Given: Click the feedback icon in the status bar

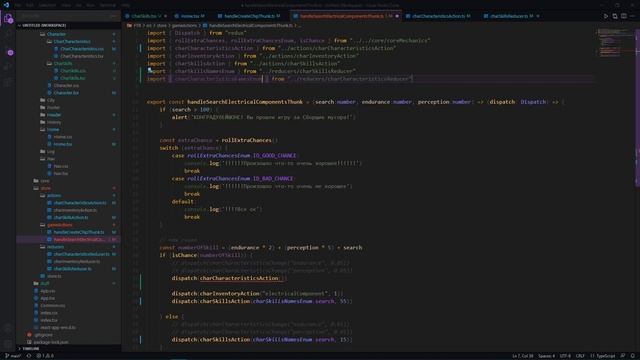Looking at the screenshot, I should (x=623, y=356).
